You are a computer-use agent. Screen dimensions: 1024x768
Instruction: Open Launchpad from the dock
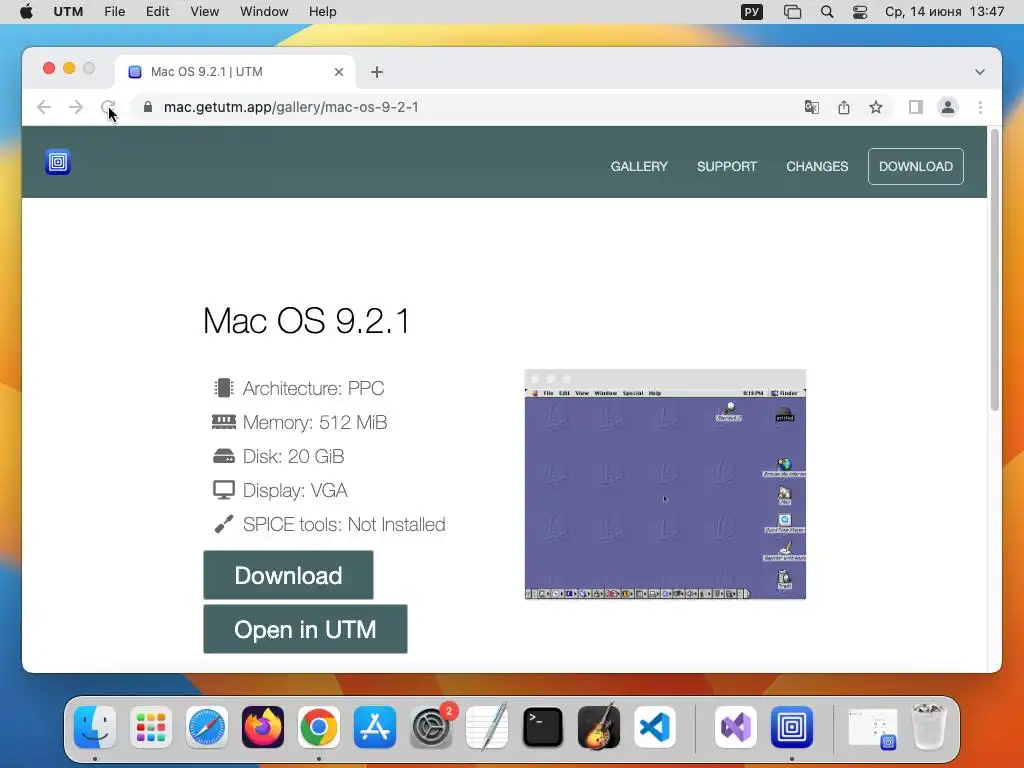click(151, 727)
